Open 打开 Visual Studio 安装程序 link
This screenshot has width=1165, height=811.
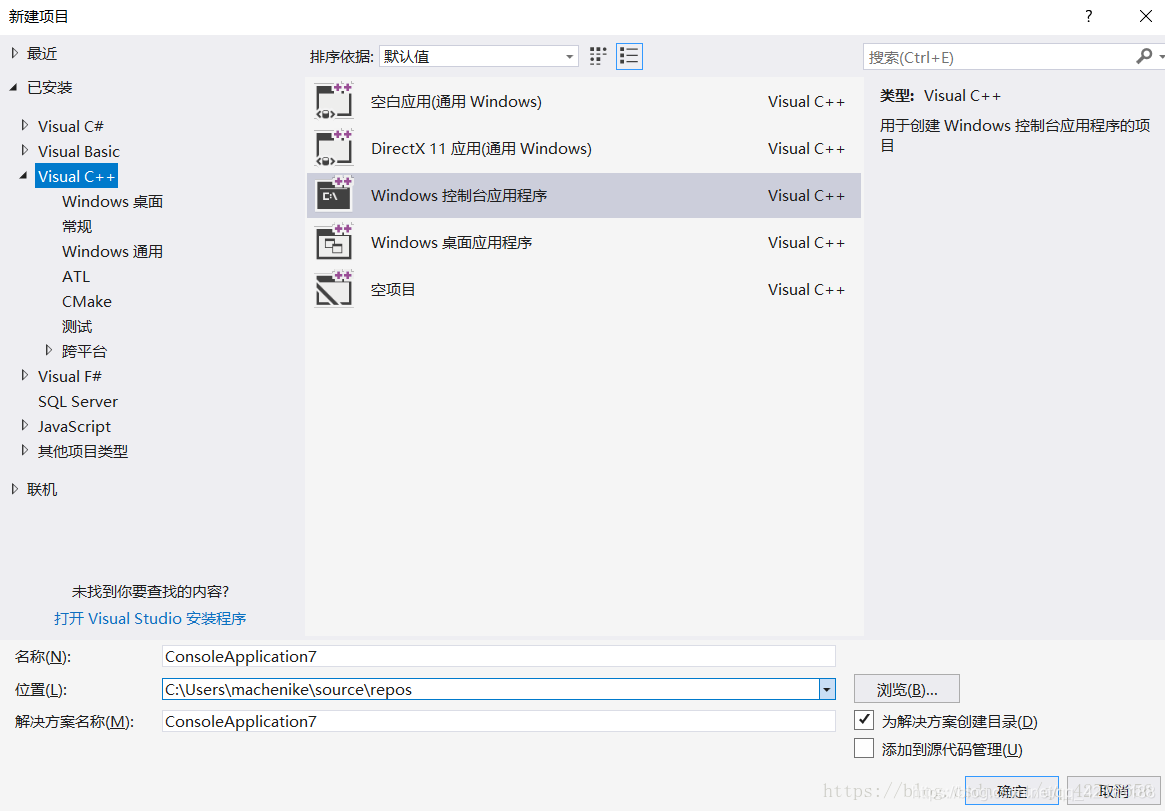point(150,618)
